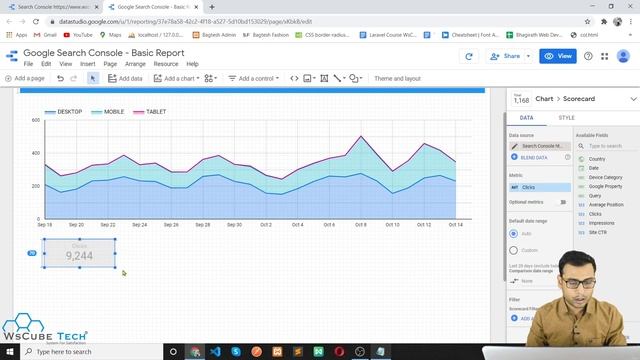Open the image insert dropdown
Screen dimensions: 640x360
tap(309, 78)
